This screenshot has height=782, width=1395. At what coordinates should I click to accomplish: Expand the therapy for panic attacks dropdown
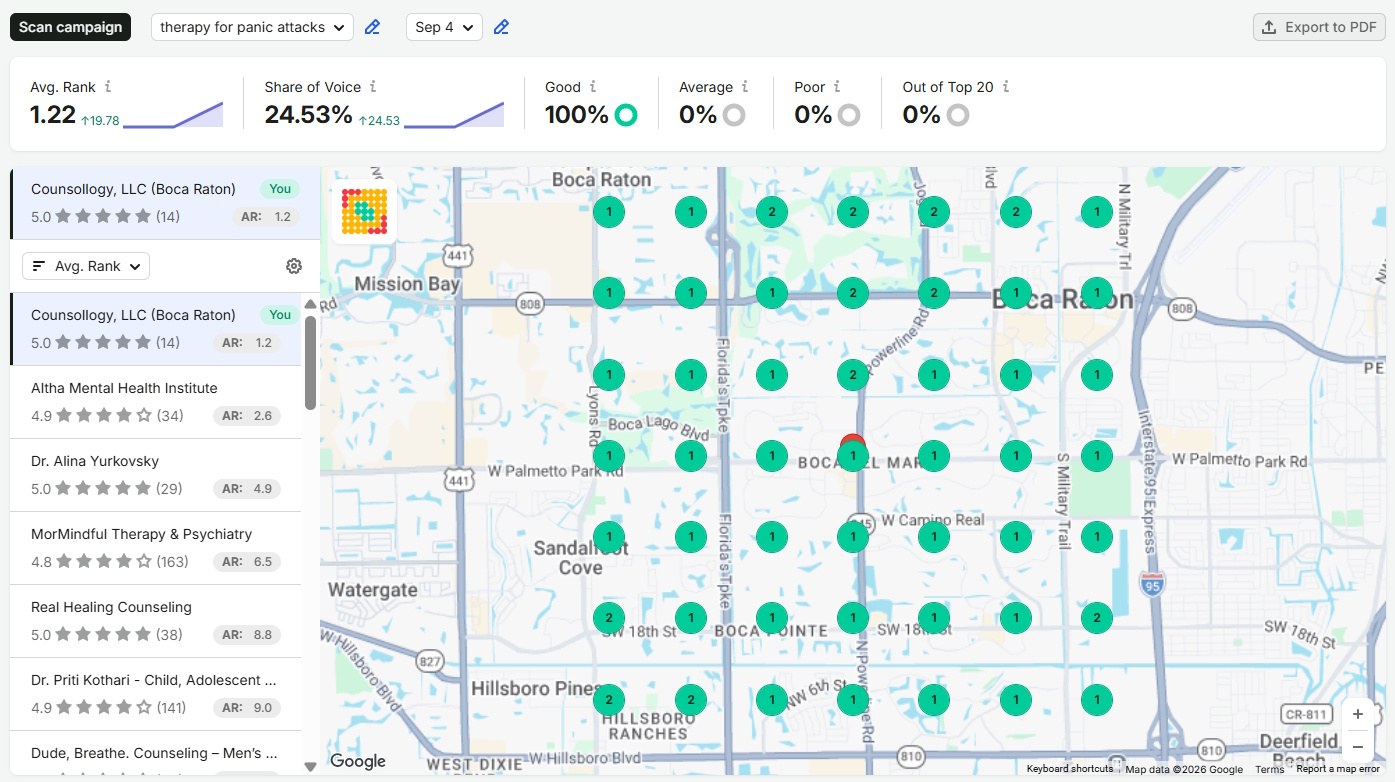[252, 27]
